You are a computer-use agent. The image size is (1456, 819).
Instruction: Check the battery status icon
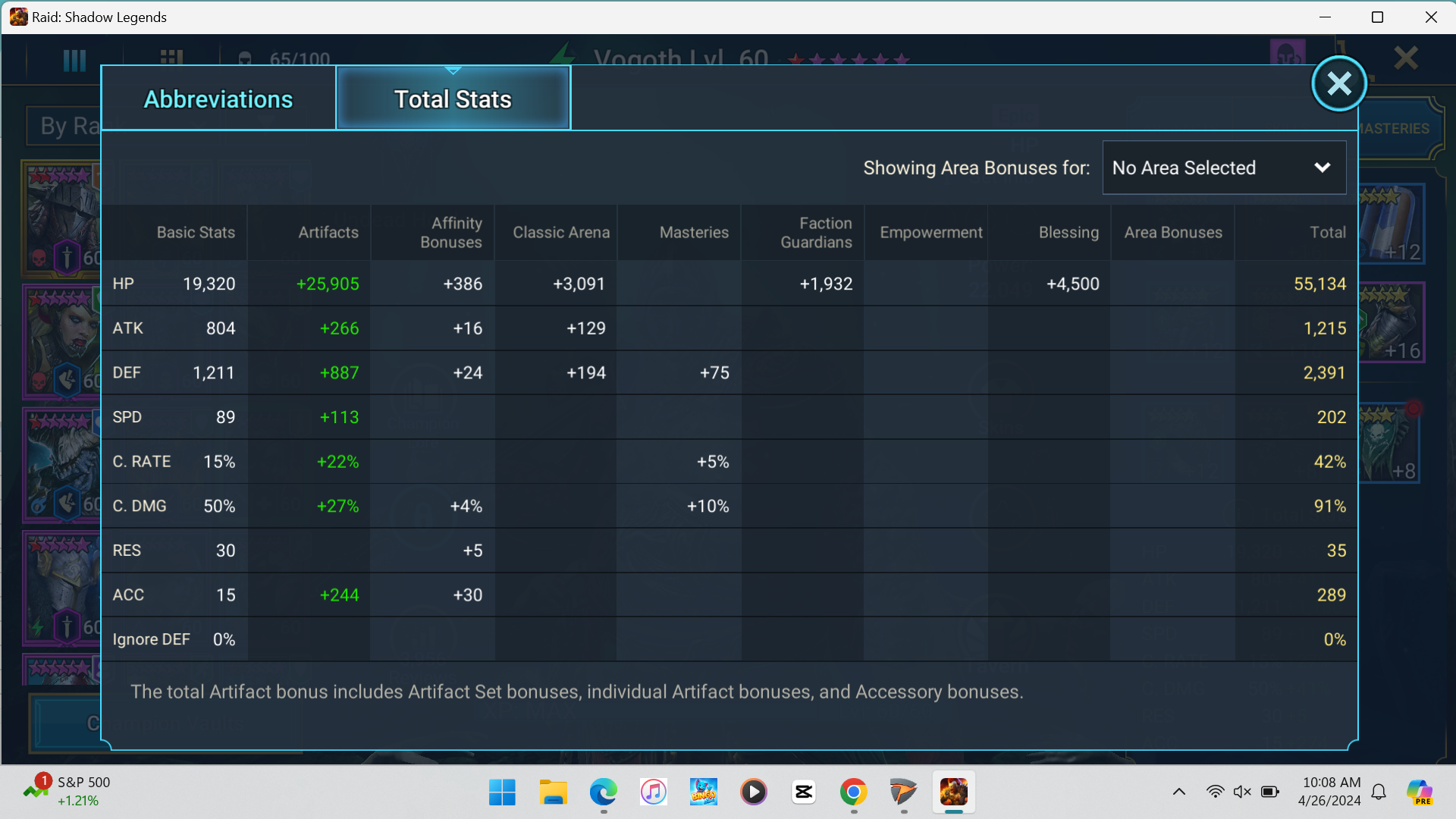tap(1269, 792)
